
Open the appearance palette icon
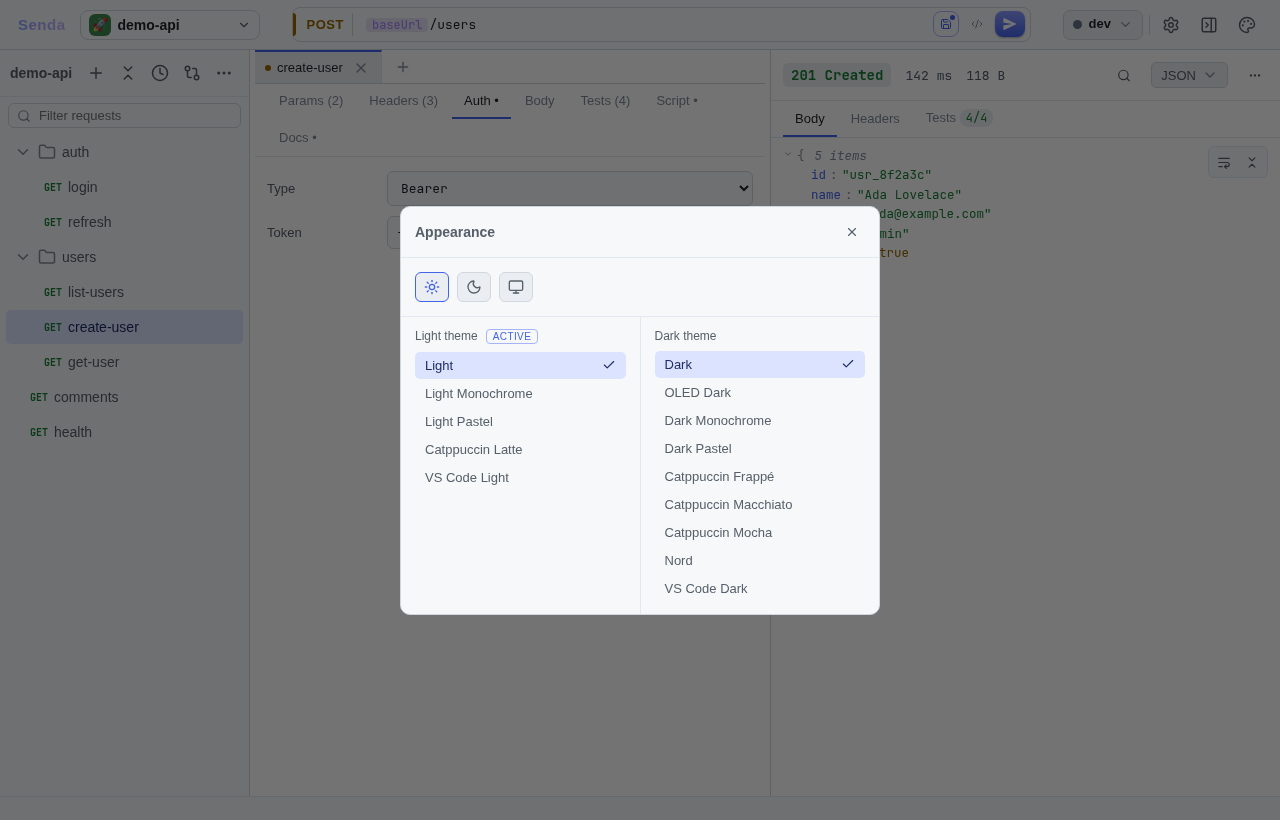[1247, 25]
